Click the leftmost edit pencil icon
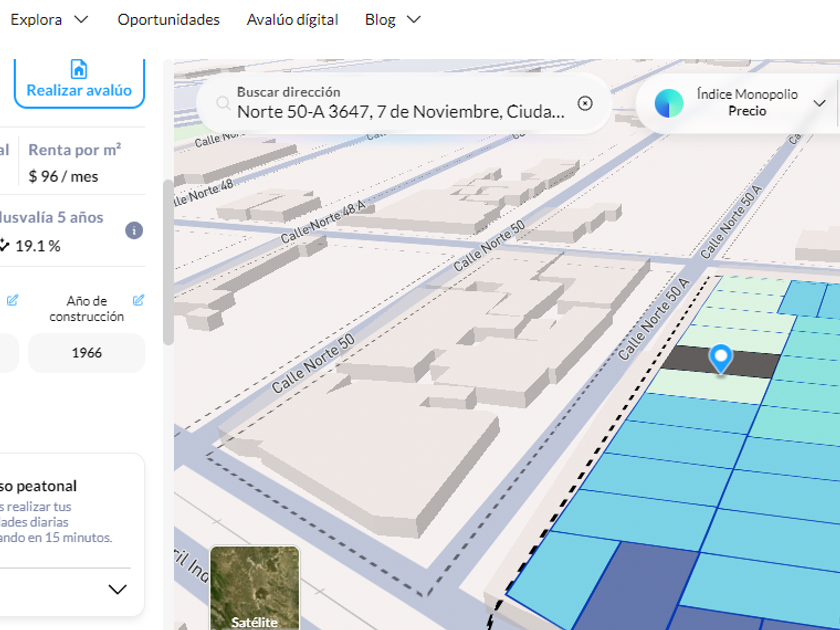 pyautogui.click(x=13, y=300)
